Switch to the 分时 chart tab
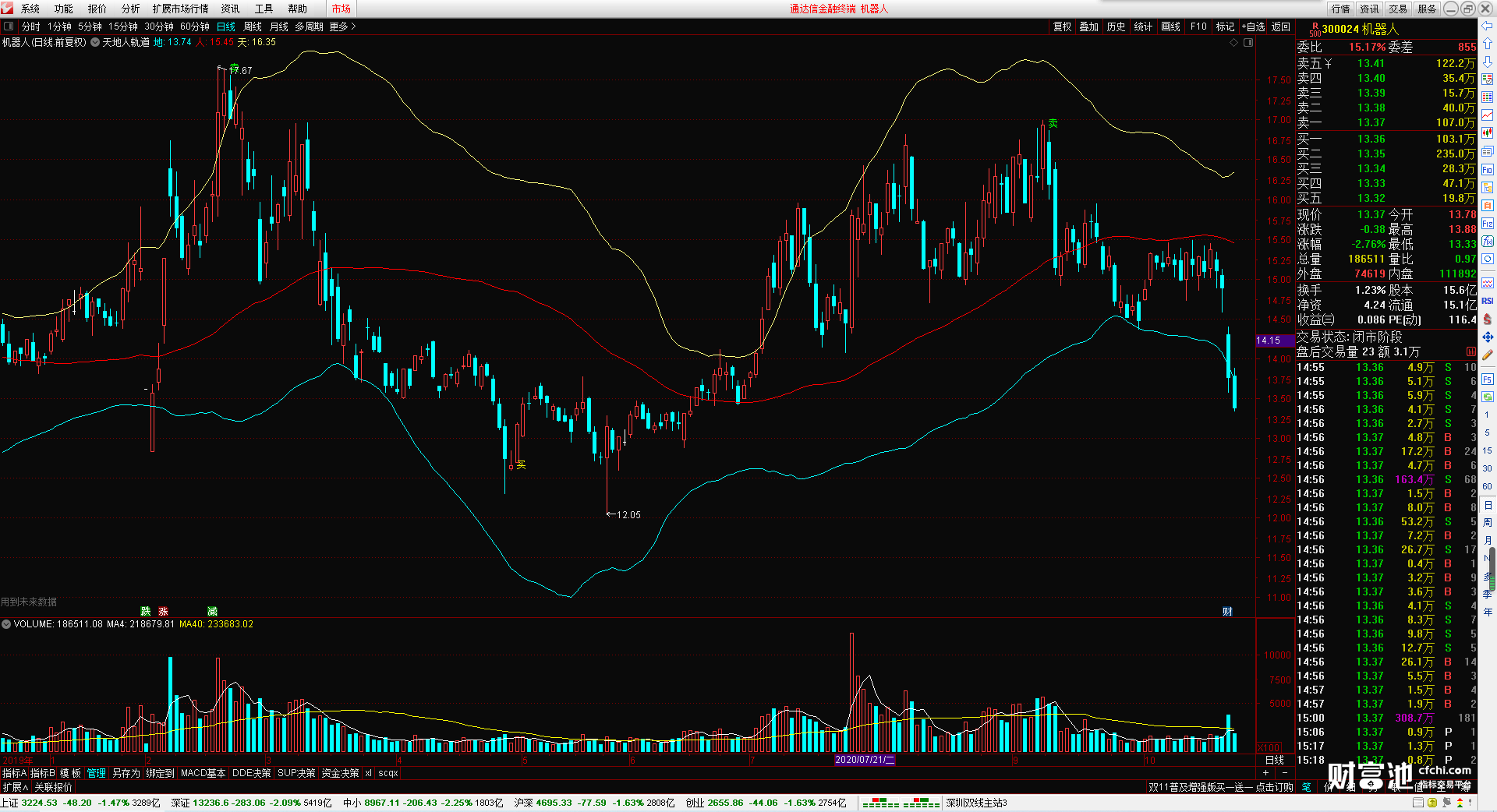 (x=31, y=26)
